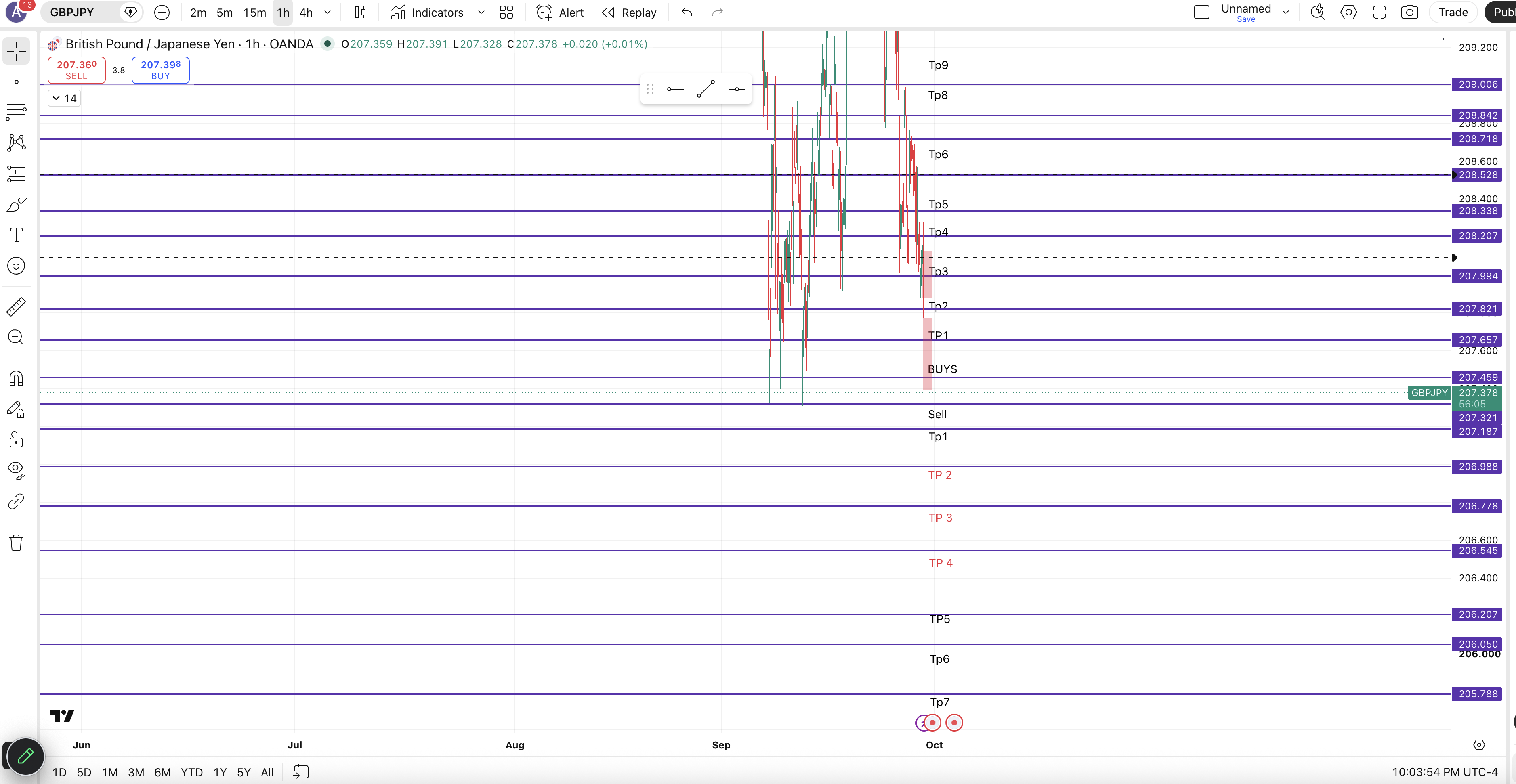Enter fullscreen mode

pyautogui.click(x=1380, y=13)
